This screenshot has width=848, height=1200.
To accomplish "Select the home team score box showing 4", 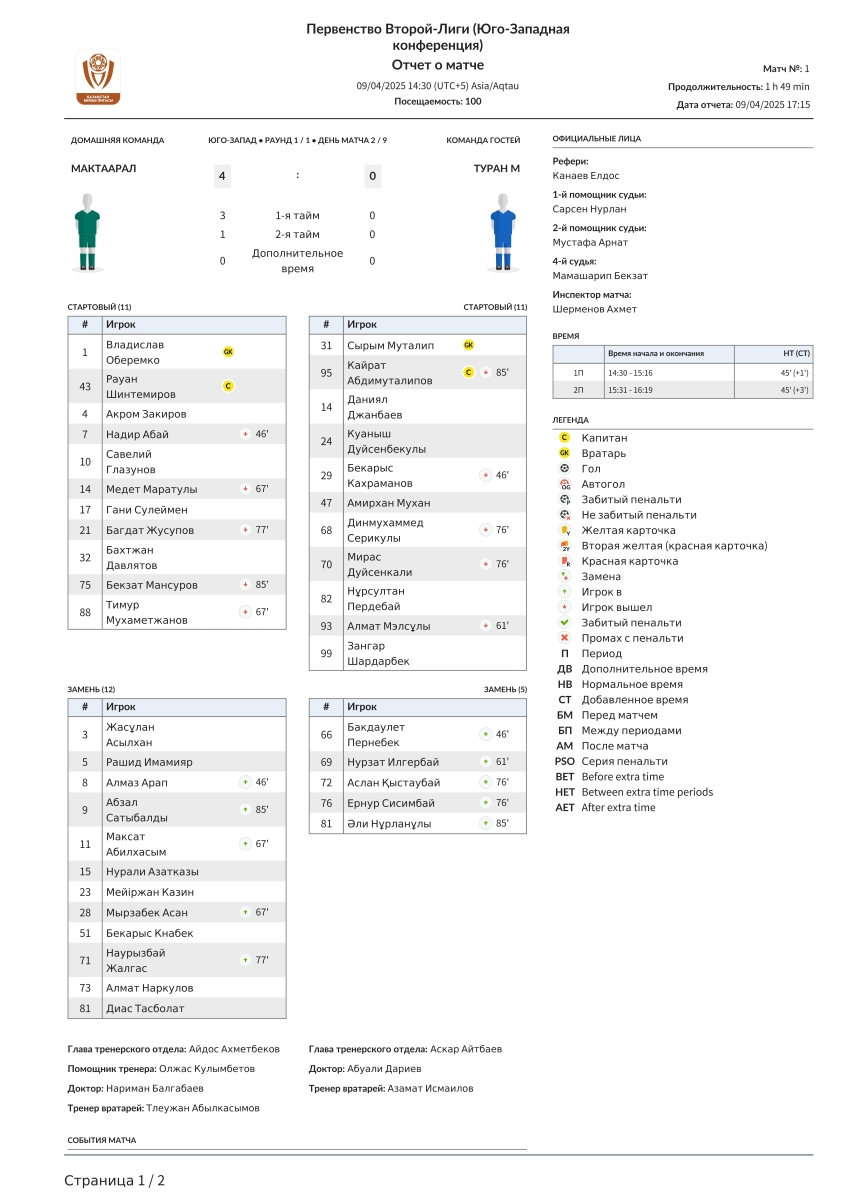I will pyautogui.click(x=222, y=176).
